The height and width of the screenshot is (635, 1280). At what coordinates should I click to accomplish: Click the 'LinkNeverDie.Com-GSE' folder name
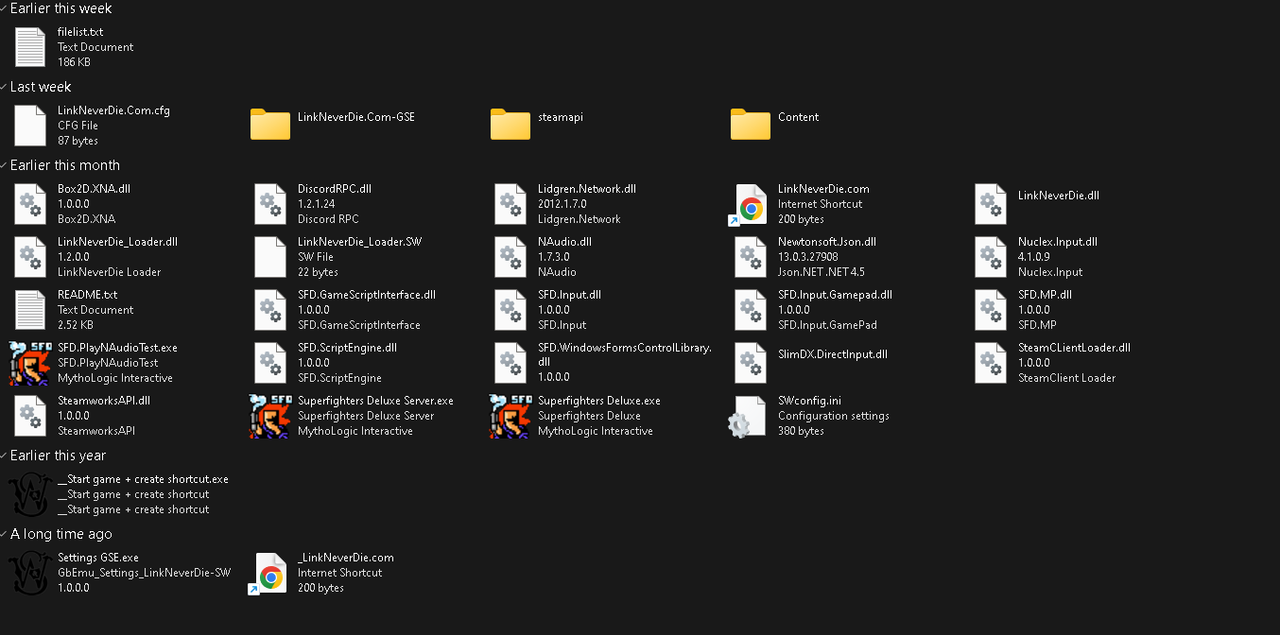pos(356,117)
